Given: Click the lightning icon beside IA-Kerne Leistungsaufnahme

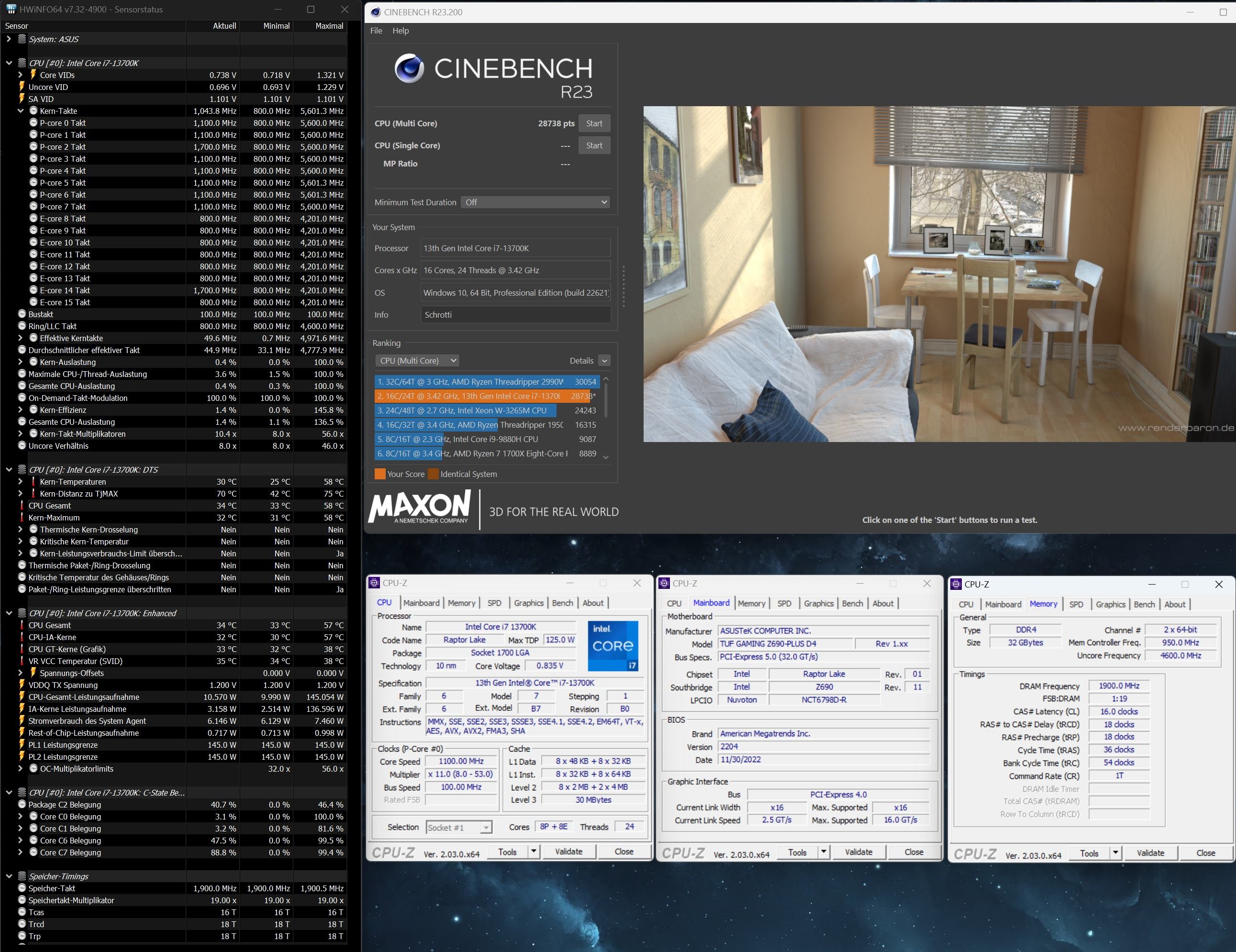Looking at the screenshot, I should point(22,708).
